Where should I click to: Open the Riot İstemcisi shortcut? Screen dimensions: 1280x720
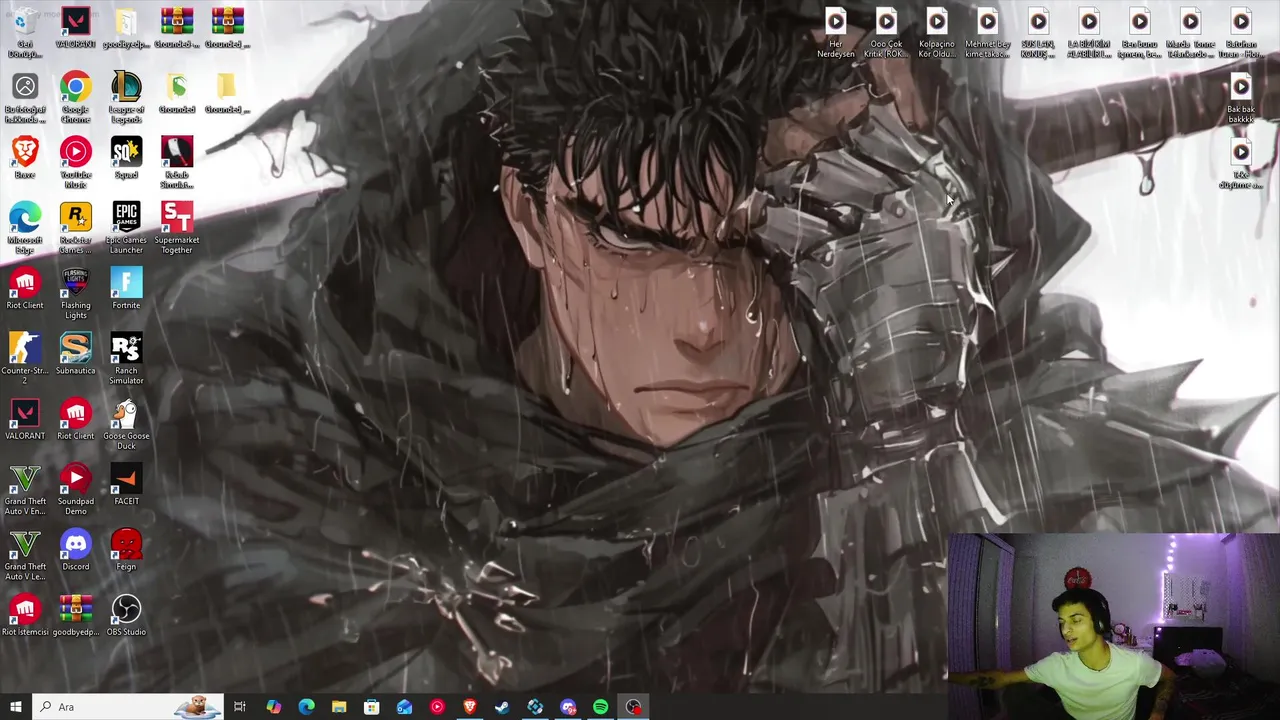pos(25,615)
